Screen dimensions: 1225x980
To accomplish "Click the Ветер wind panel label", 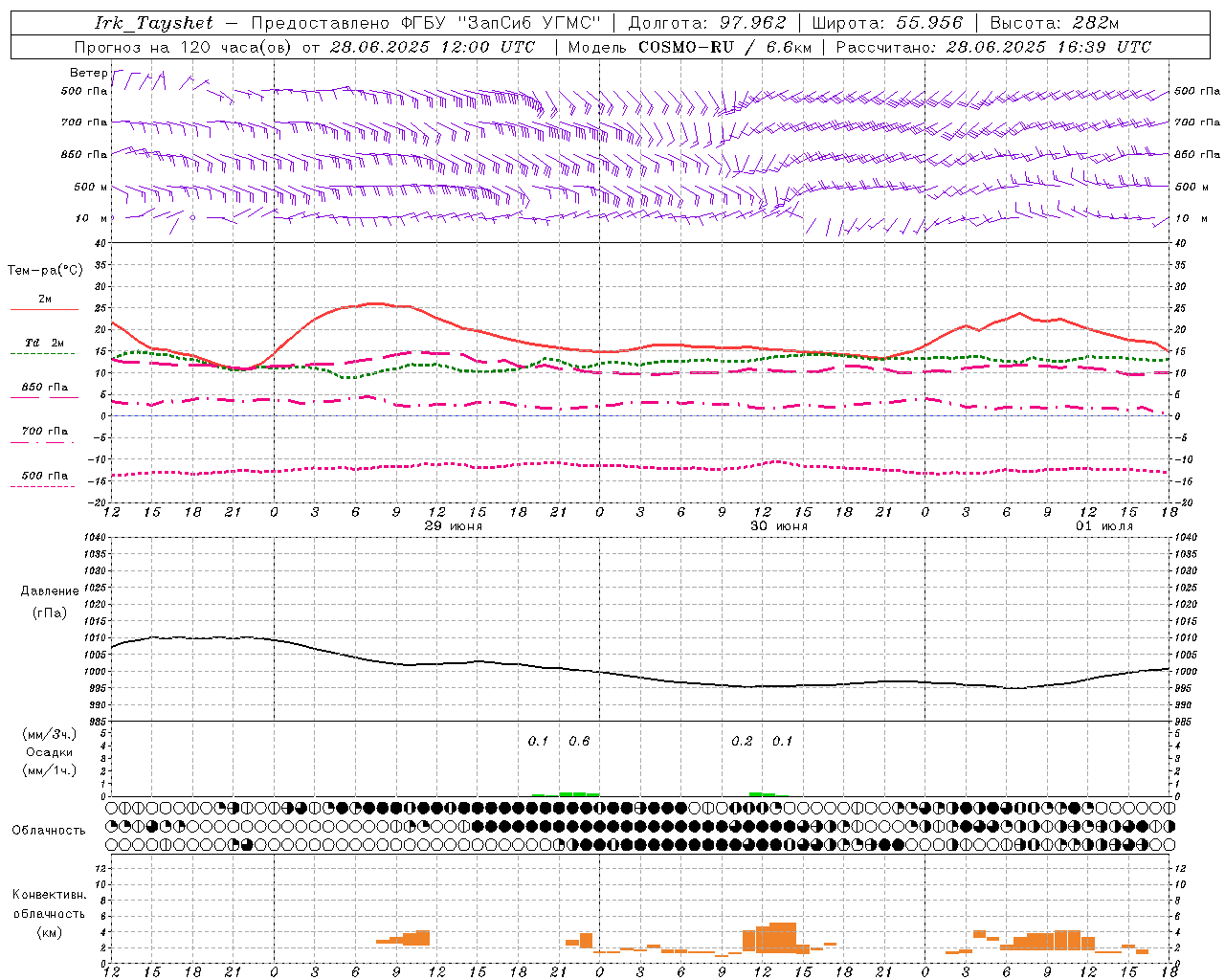I will click(88, 73).
